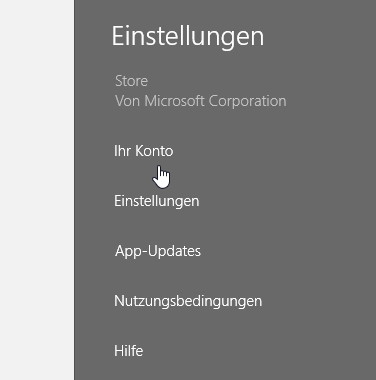Screen dimensions: 376x380
Task: Click the empty panel area right of App-Updates
Action: point(288,251)
